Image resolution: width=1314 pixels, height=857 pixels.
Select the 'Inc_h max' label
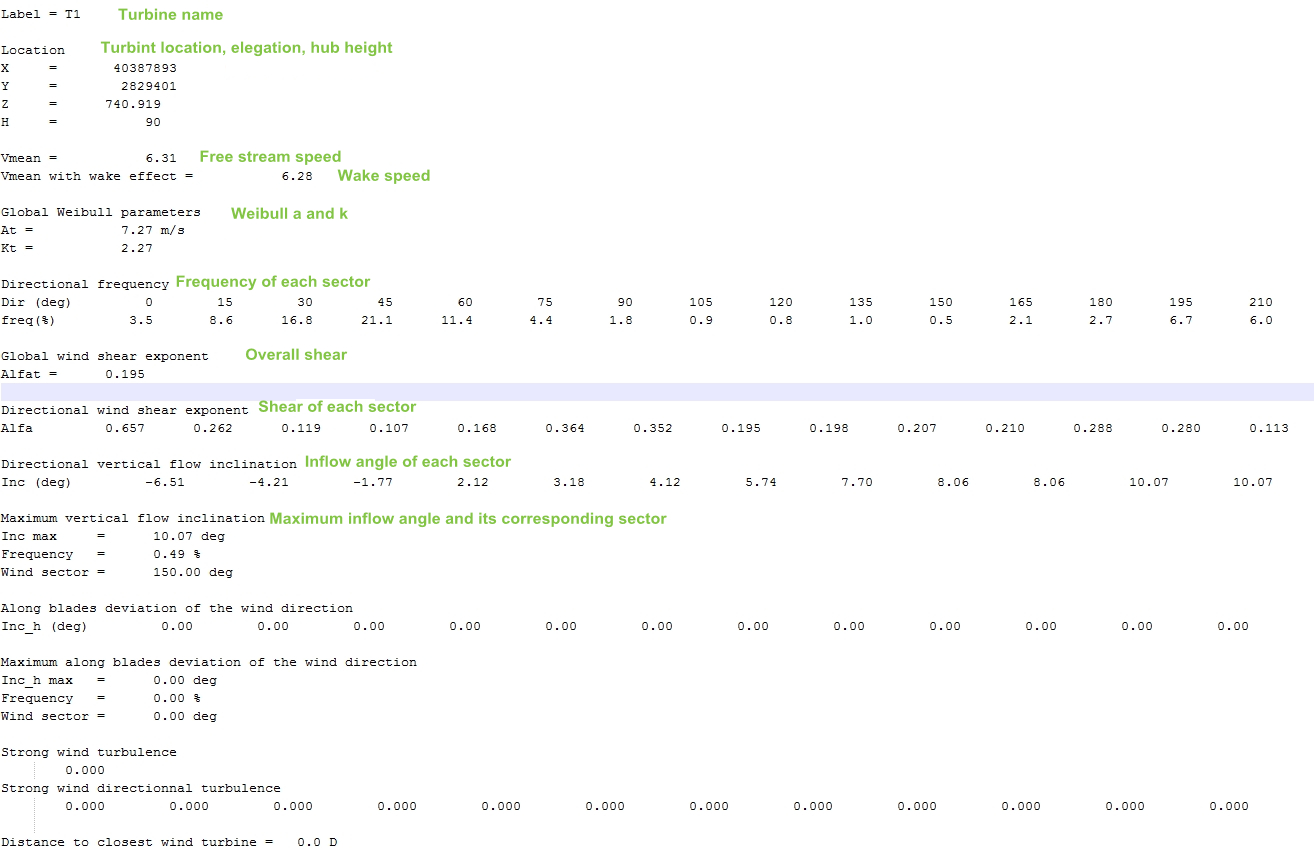[x=37, y=680]
